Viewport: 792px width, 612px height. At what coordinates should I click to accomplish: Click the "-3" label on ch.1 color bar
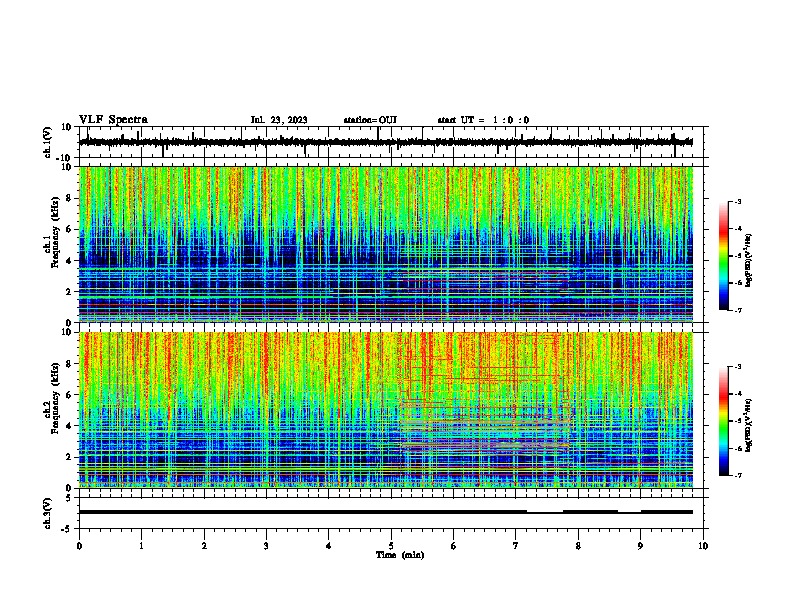pos(737,201)
